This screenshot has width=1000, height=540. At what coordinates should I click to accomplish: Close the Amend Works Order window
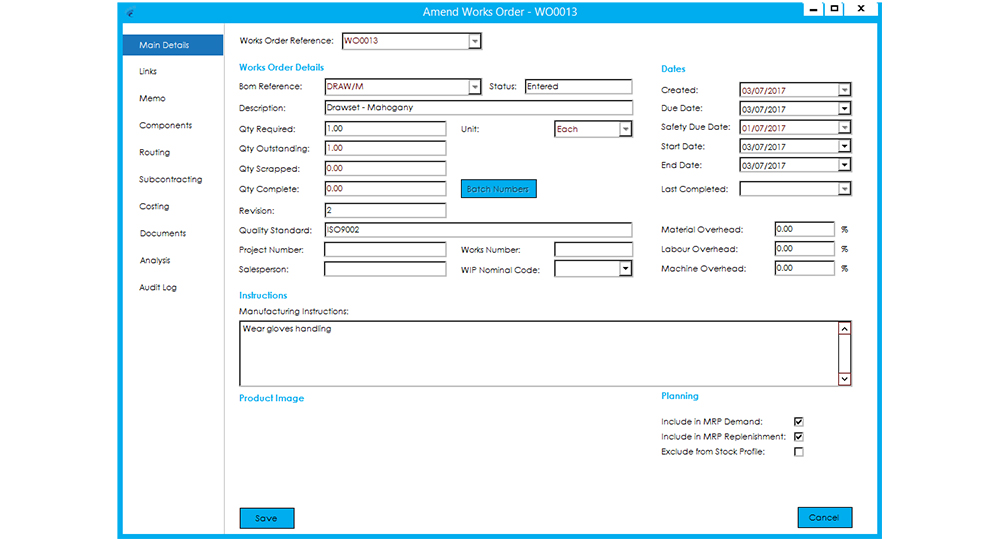(861, 9)
